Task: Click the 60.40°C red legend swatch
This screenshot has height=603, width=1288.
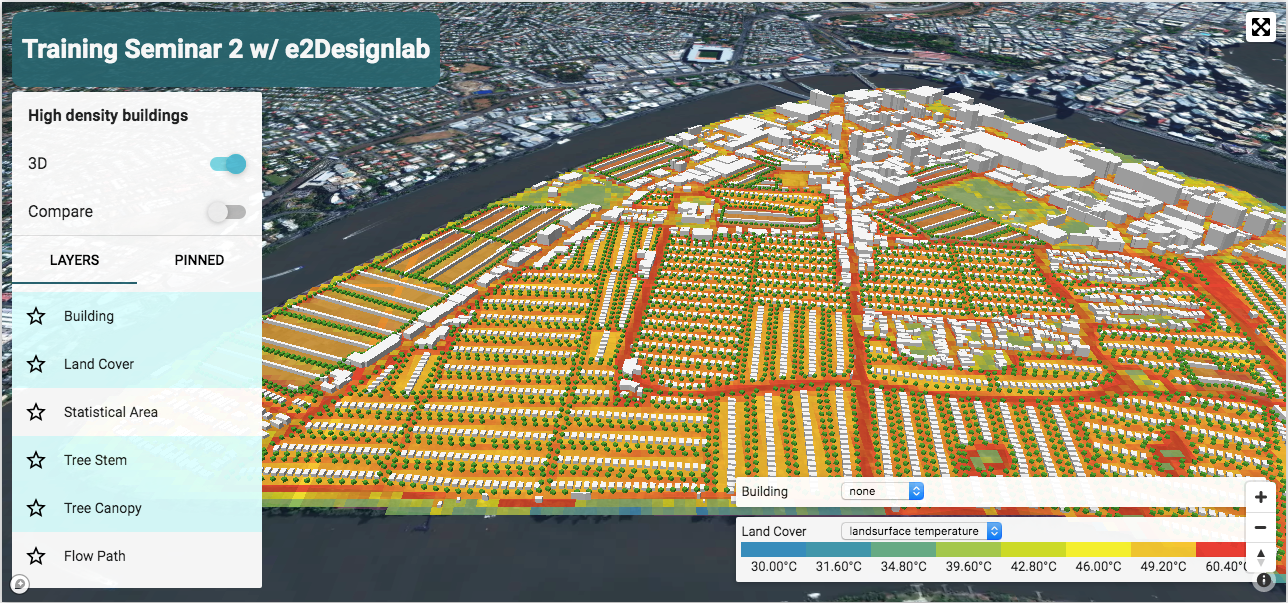Action: (x=1221, y=550)
